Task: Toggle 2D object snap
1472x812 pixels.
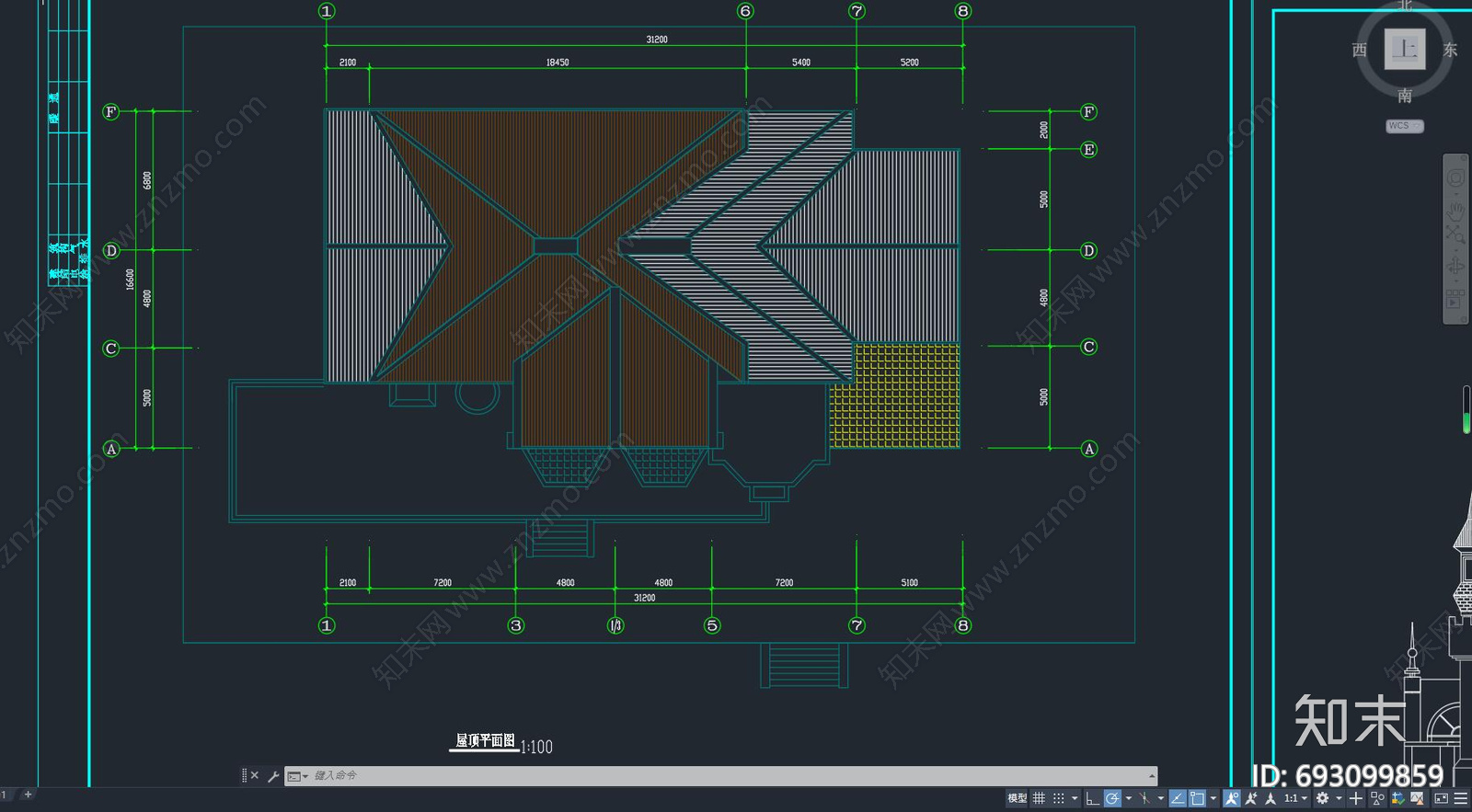Action: point(1197,798)
